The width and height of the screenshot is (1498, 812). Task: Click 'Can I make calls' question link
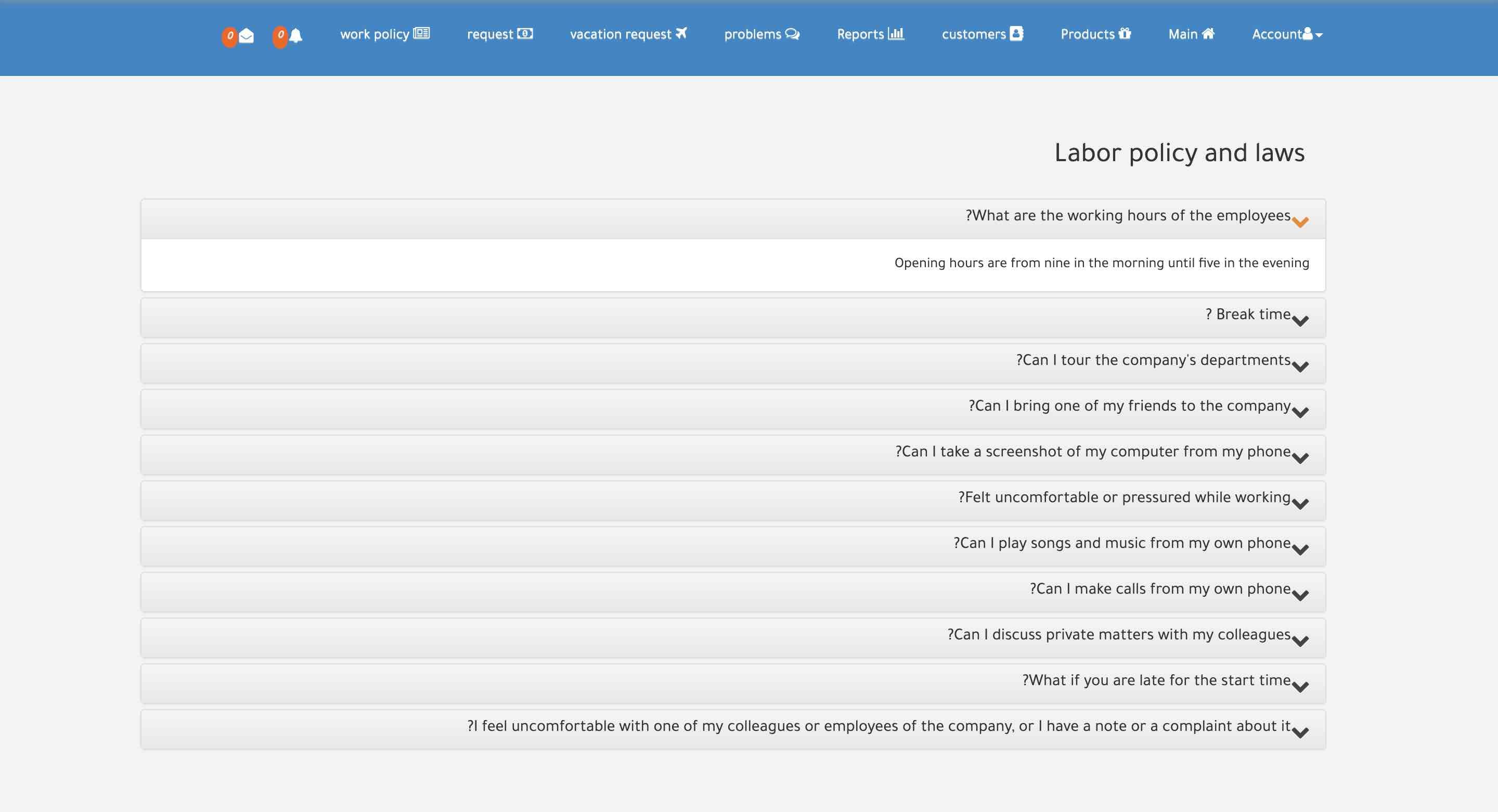1159,589
